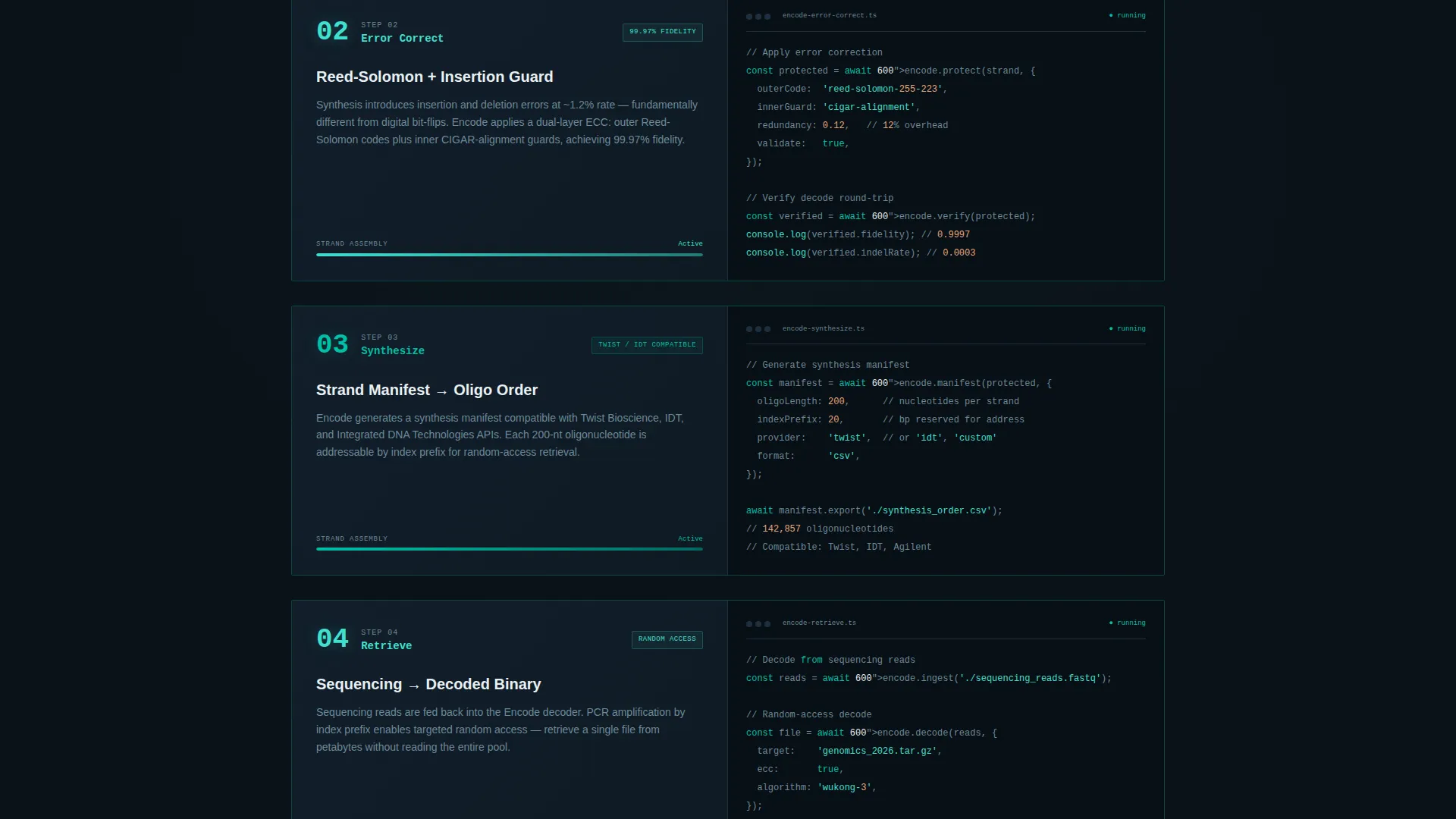
Task: Click the Synthesize step title
Action: (x=393, y=351)
